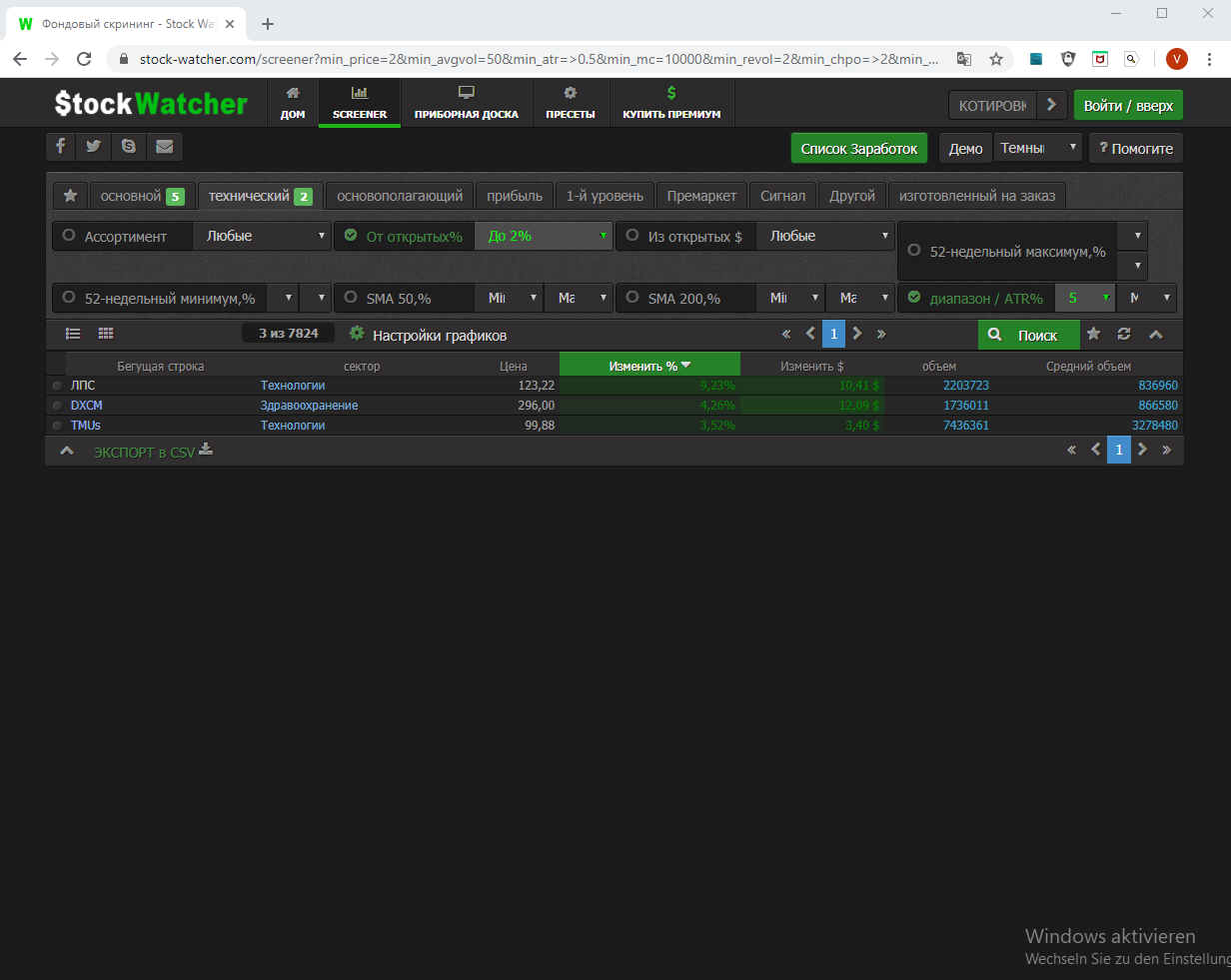
Task: Open SMA 50,% Min dropdown
Action: [508, 298]
